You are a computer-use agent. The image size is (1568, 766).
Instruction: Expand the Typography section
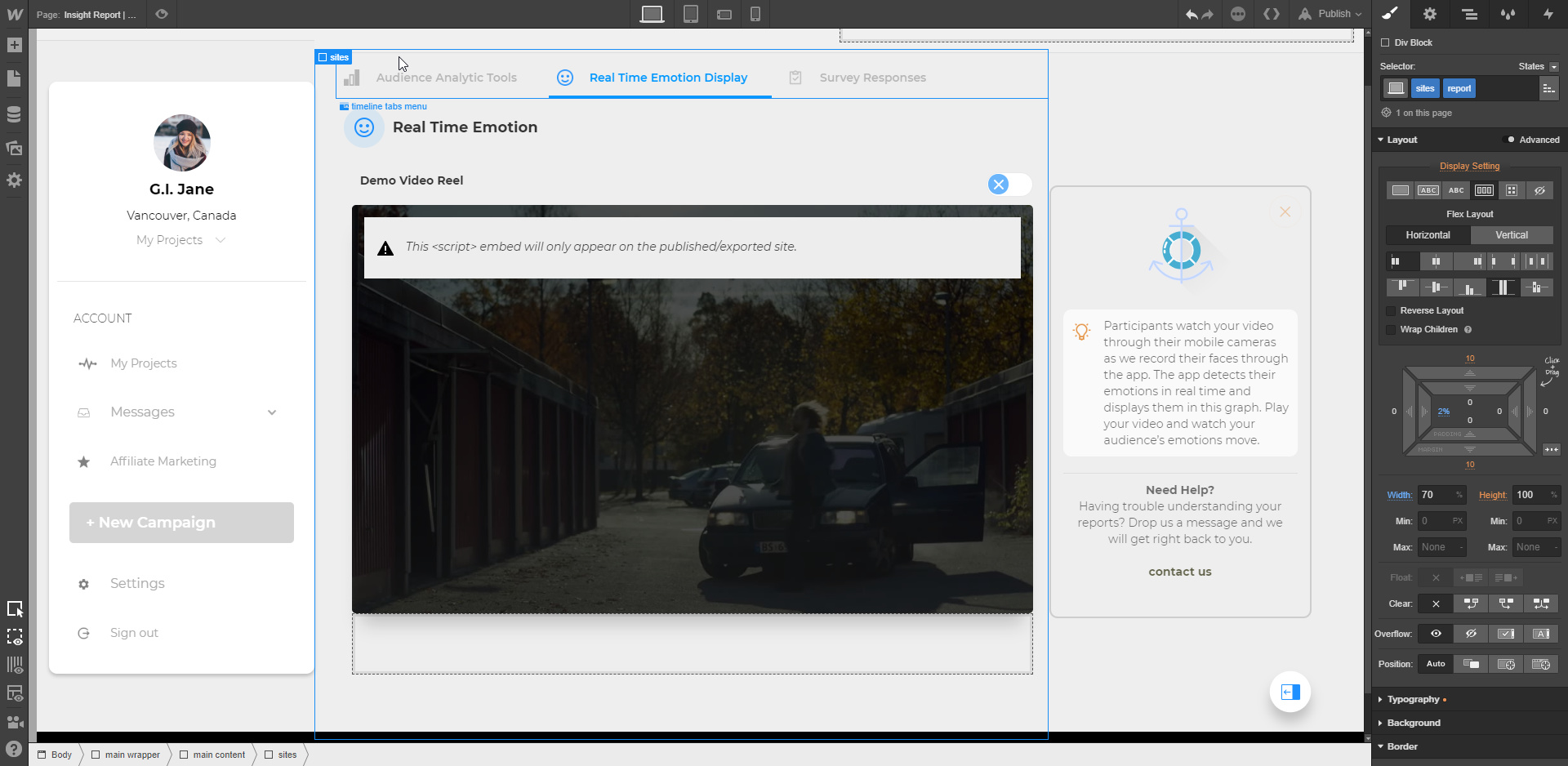[1413, 700]
